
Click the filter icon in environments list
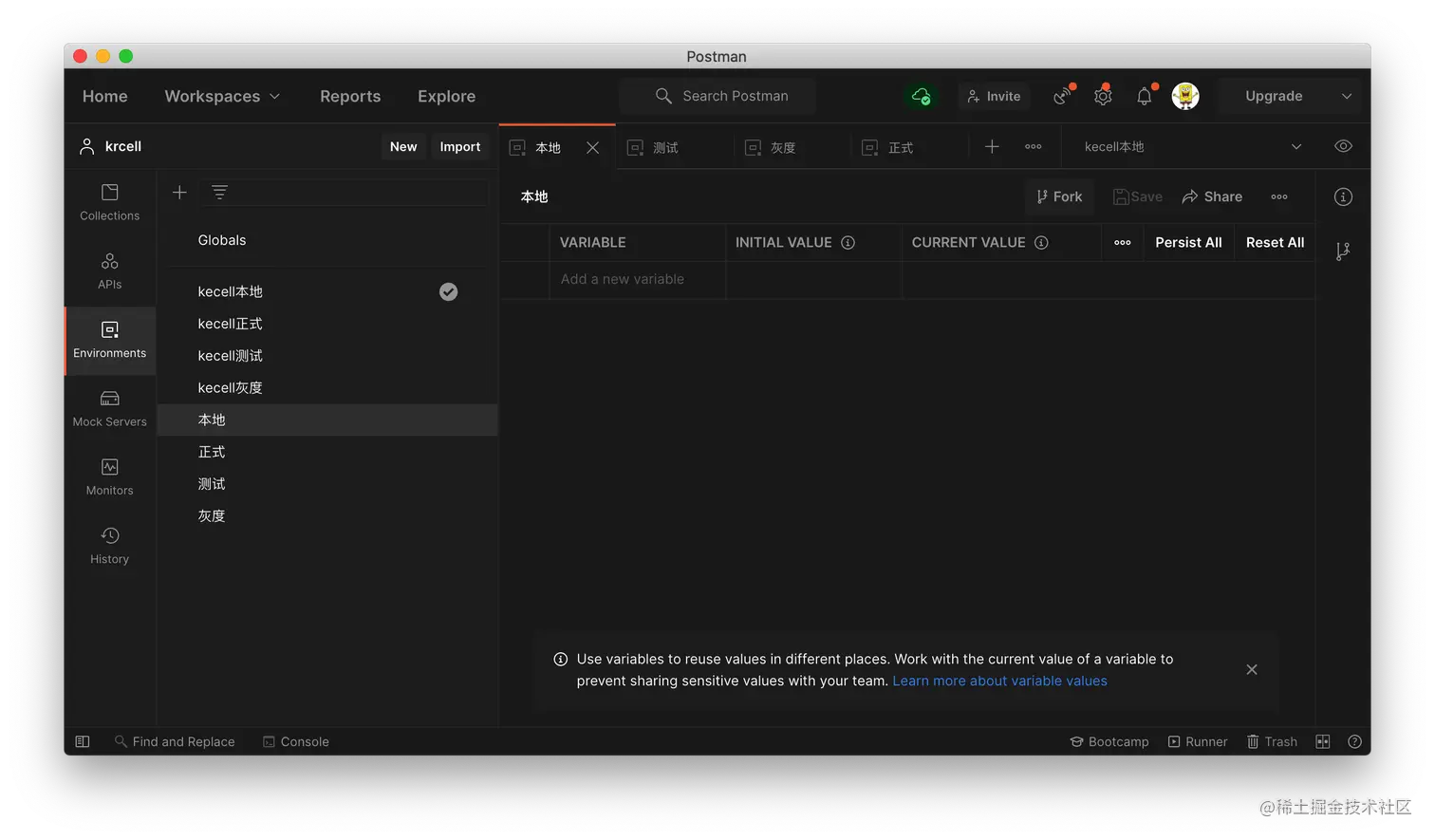point(219,193)
